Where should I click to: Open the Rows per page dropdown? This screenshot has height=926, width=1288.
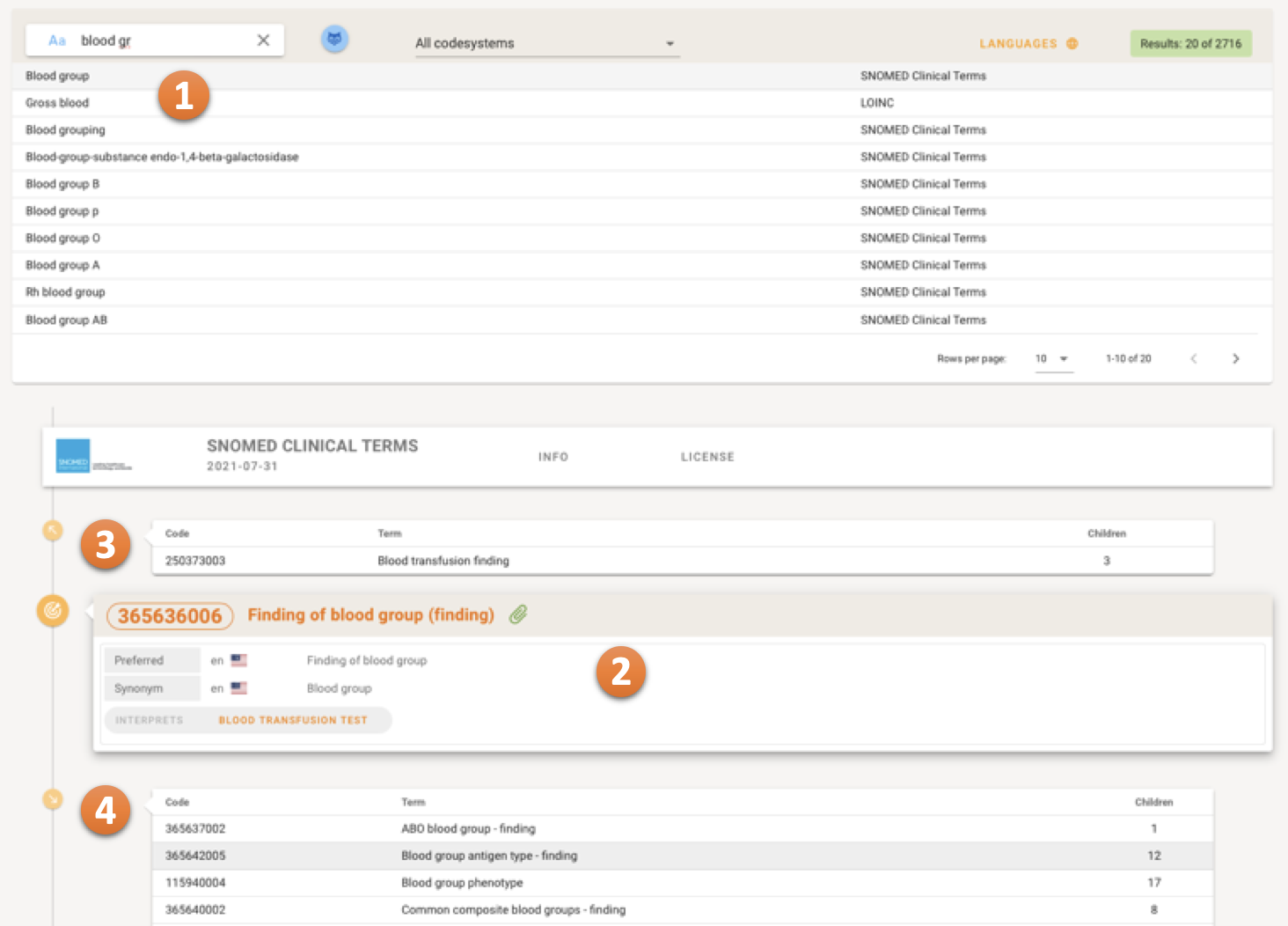tap(1052, 358)
